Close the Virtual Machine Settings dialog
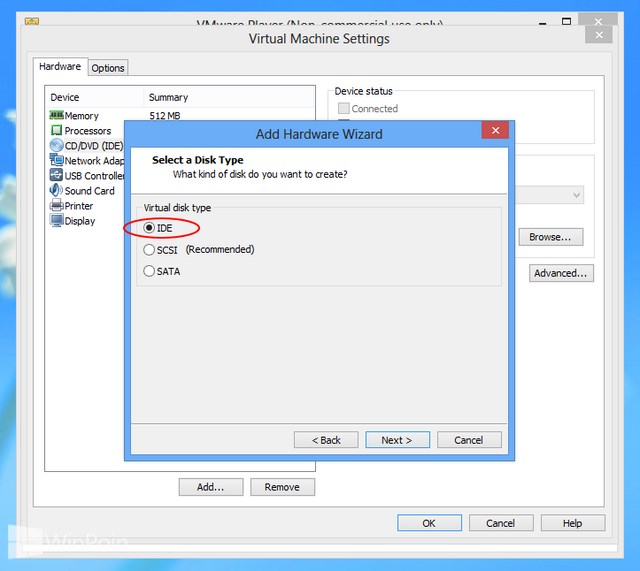Image resolution: width=640 pixels, height=571 pixels. tap(598, 35)
